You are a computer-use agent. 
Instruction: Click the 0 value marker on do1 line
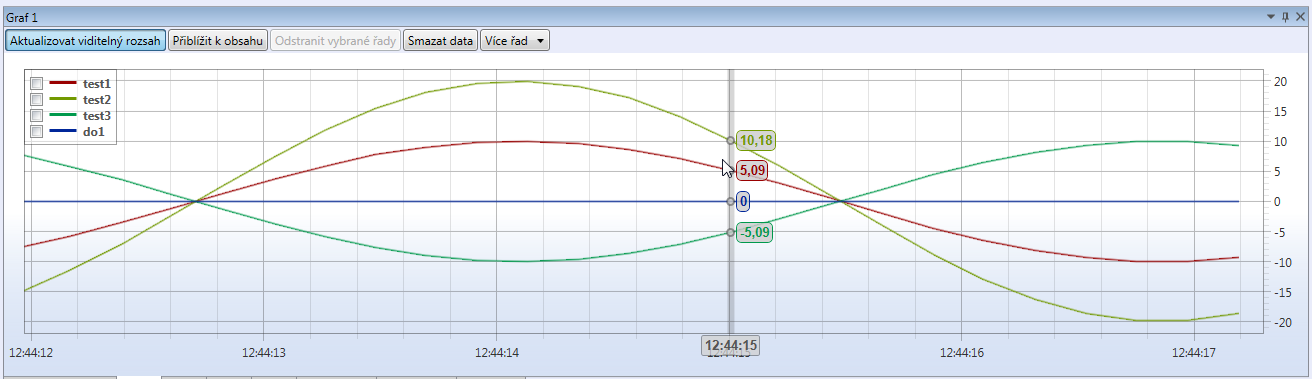point(743,202)
